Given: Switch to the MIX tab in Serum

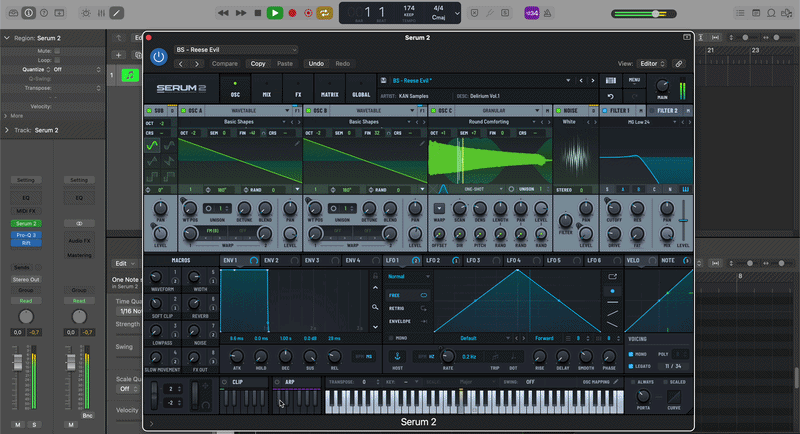Looking at the screenshot, I should click(x=267, y=89).
